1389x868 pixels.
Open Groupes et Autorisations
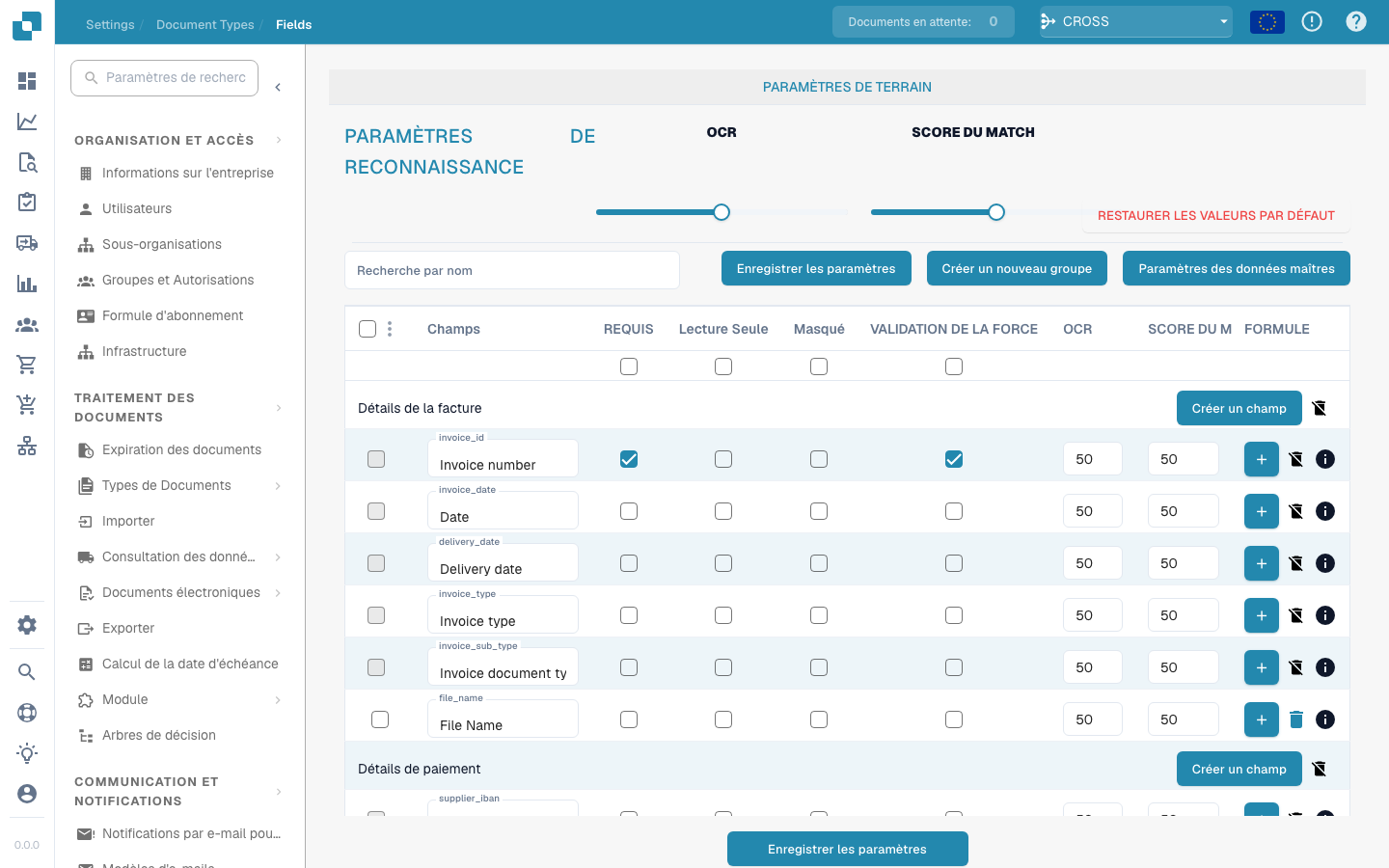tap(178, 280)
